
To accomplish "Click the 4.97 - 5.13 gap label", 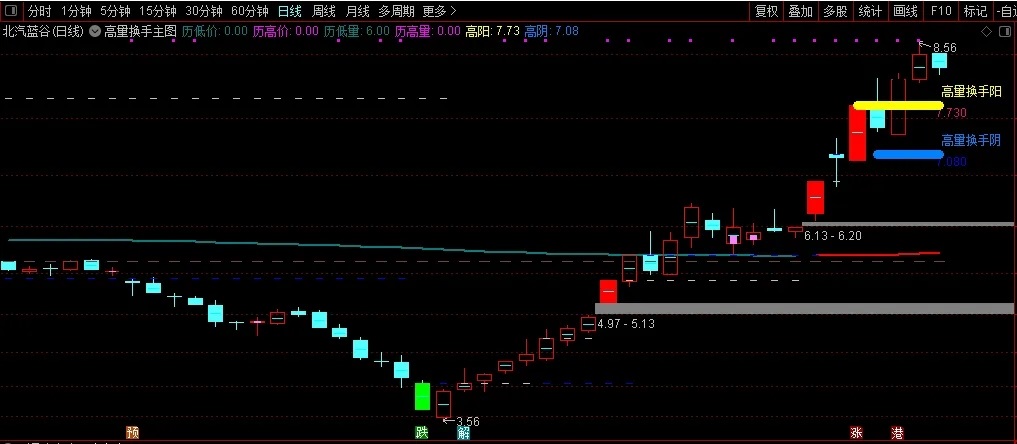I will [626, 323].
